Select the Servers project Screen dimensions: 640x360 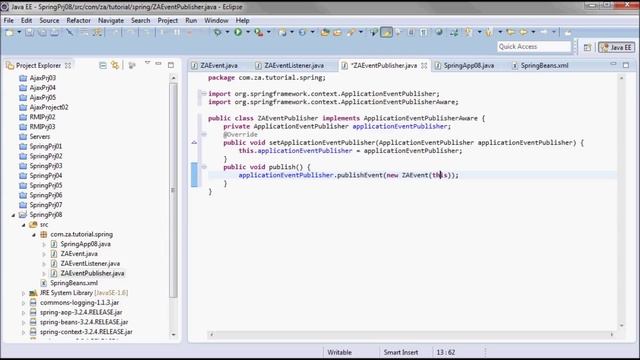(x=40, y=137)
